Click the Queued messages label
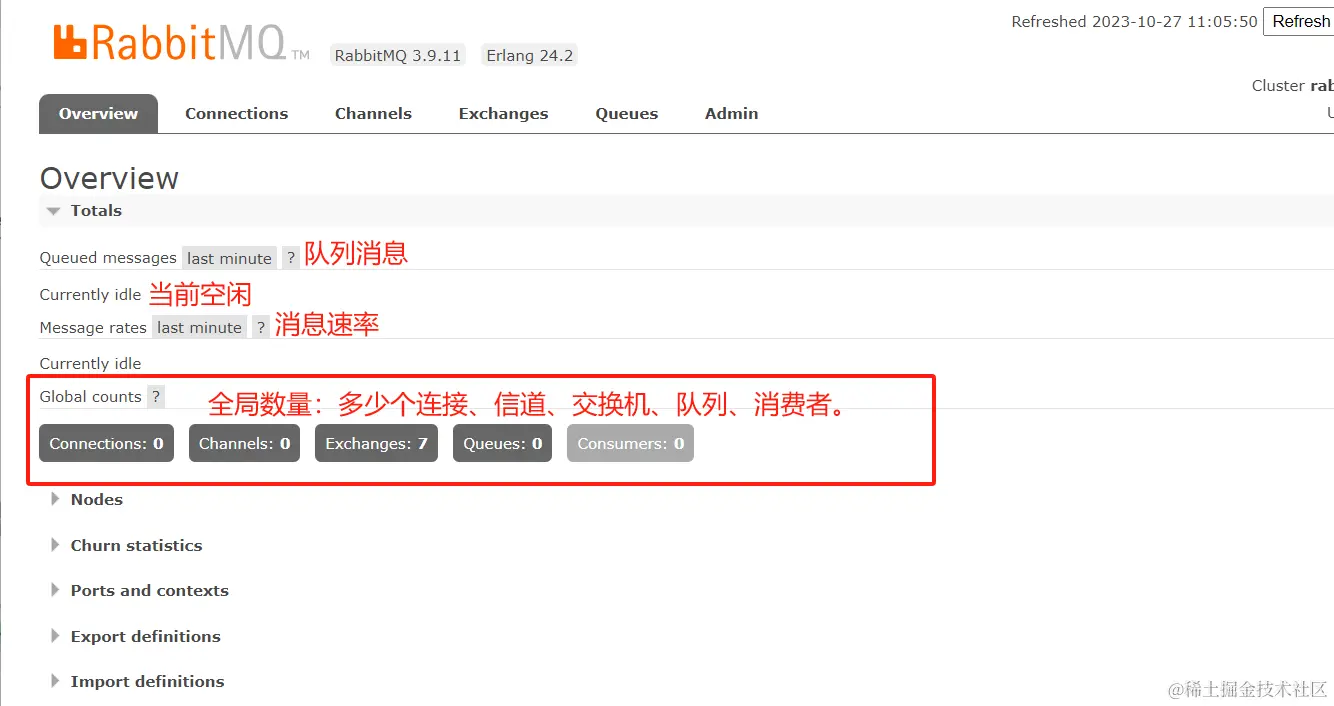Image resolution: width=1334 pixels, height=706 pixels. click(x=108, y=258)
